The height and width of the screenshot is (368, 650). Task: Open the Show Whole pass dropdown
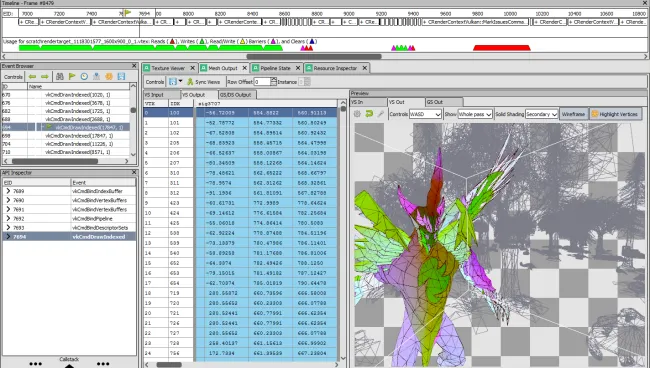475,114
